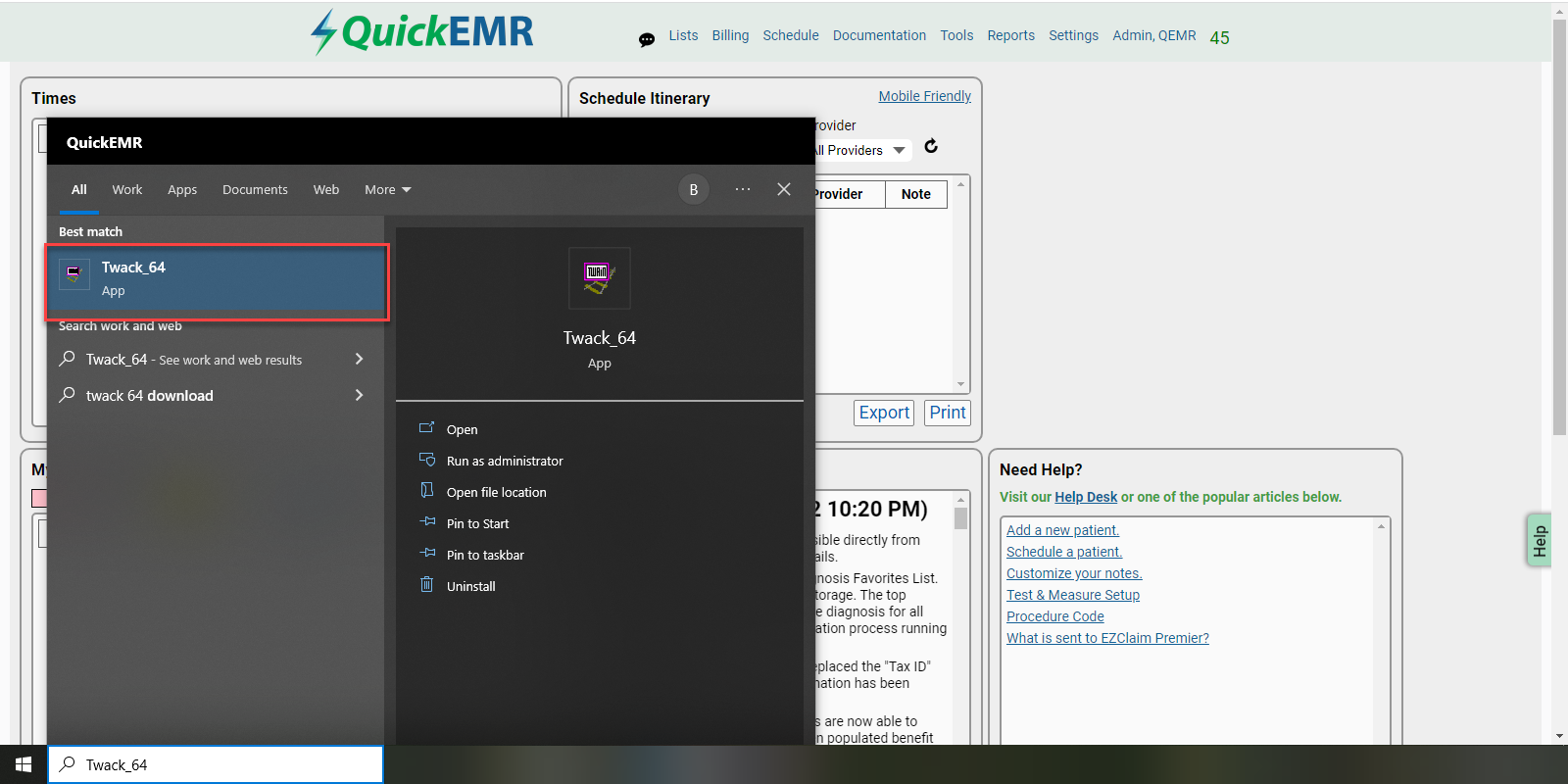The height and width of the screenshot is (784, 1568).
Task: Close the Windows search panel
Action: point(784,189)
